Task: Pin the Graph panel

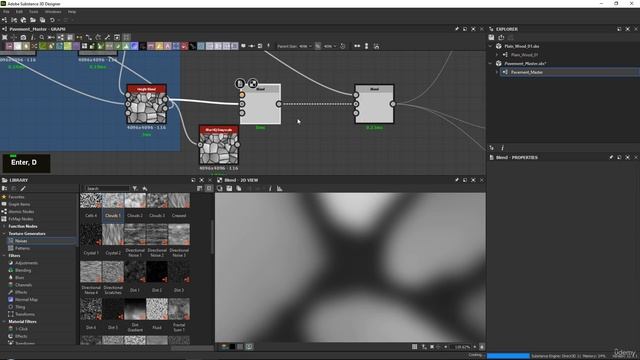Action: 457,29
